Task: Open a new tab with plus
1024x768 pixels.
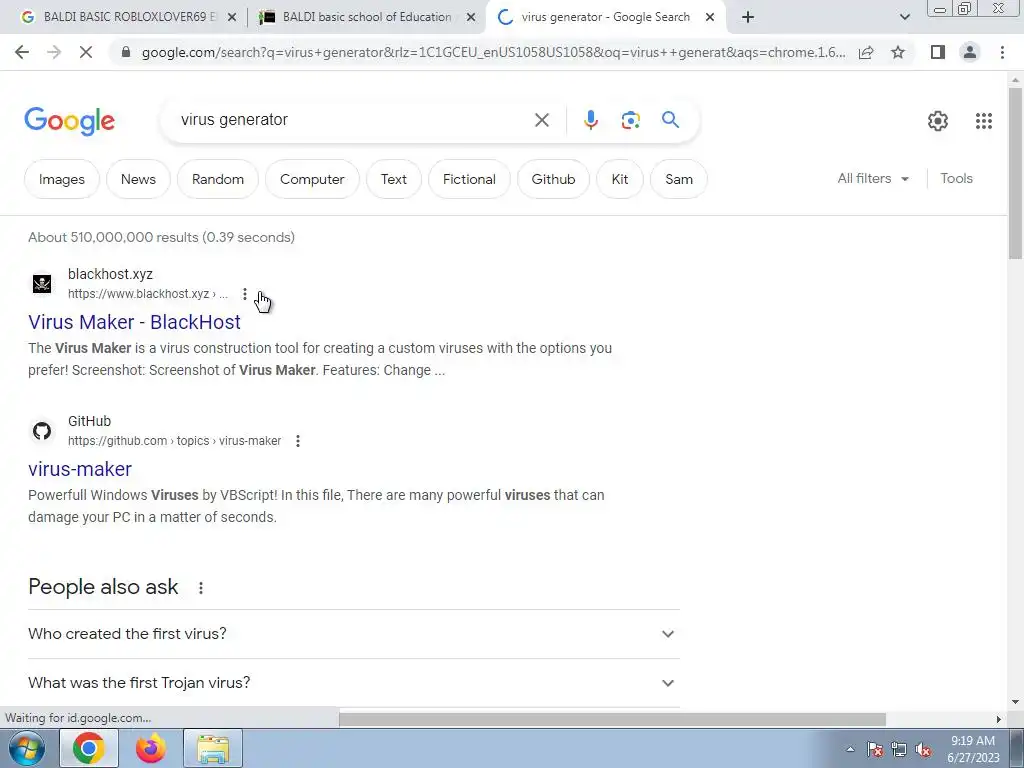Action: click(x=748, y=18)
